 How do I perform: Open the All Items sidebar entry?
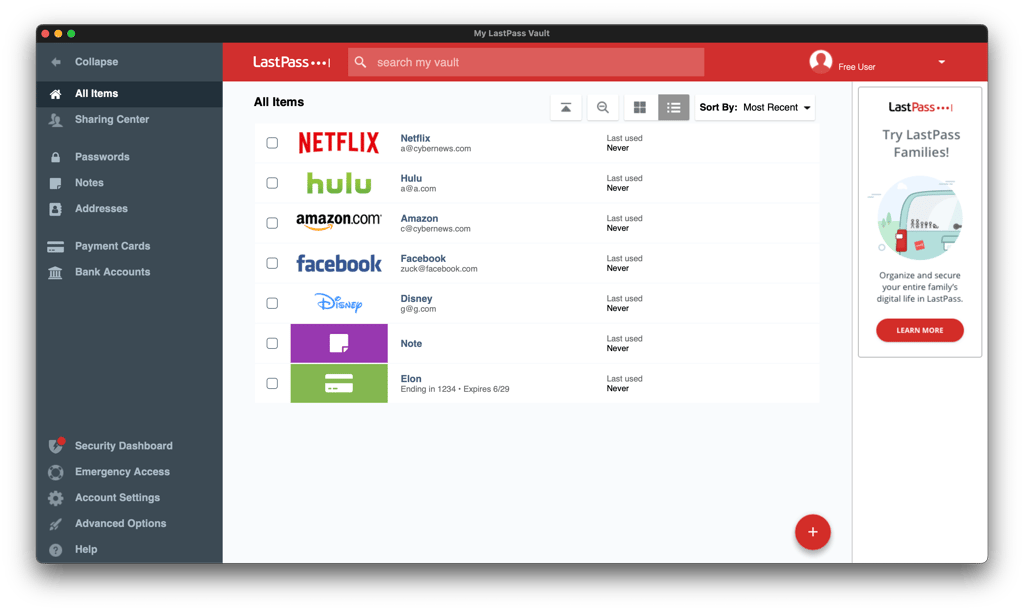pyautogui.click(x=129, y=94)
